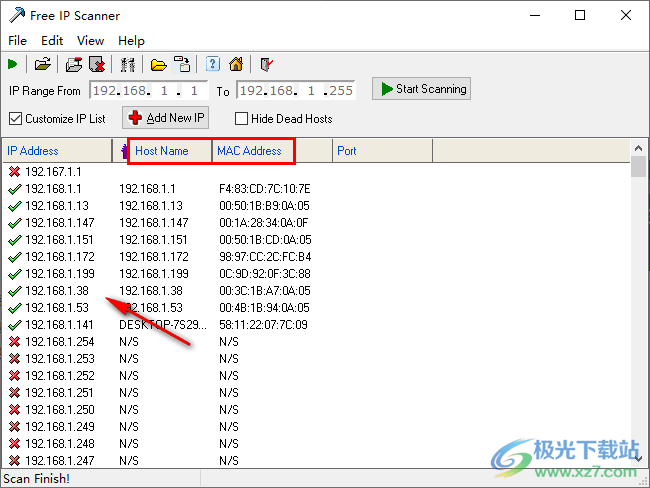
Task: Click MAC address 00:1A:28:34:0A:0F
Action: point(264,223)
